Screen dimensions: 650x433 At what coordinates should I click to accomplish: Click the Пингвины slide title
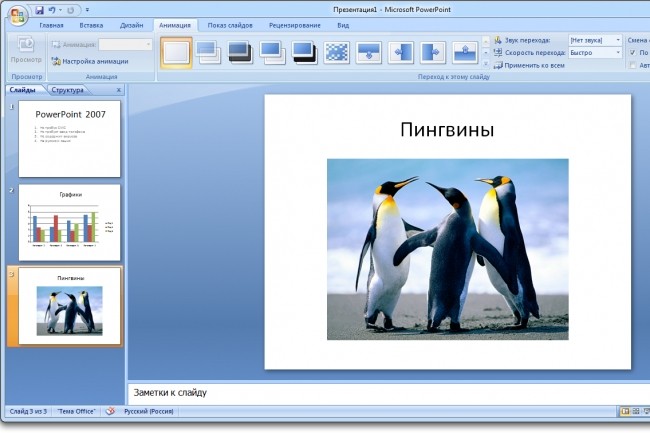(447, 130)
